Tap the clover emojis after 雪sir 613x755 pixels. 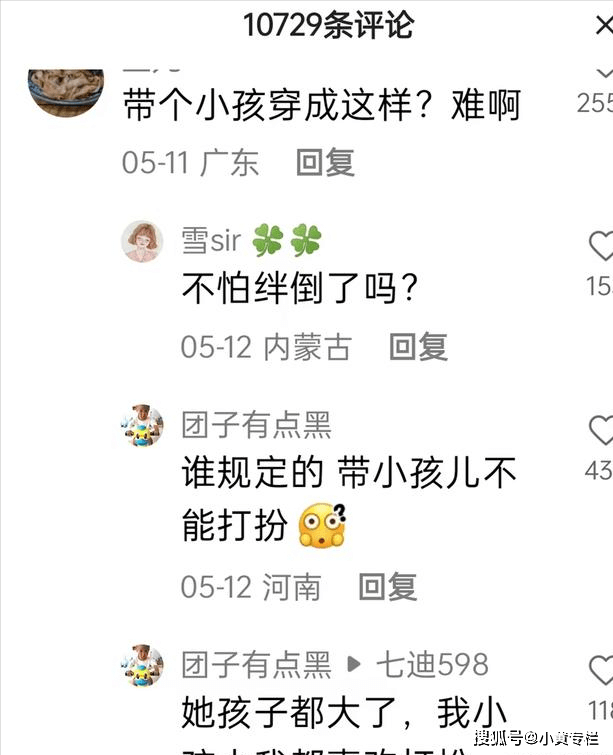coord(287,239)
